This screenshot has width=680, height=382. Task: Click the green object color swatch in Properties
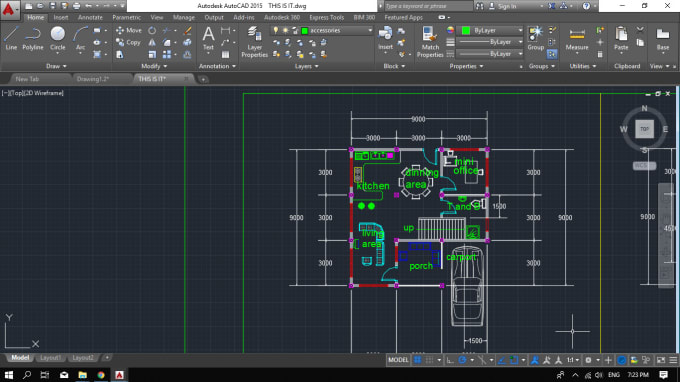(466, 30)
